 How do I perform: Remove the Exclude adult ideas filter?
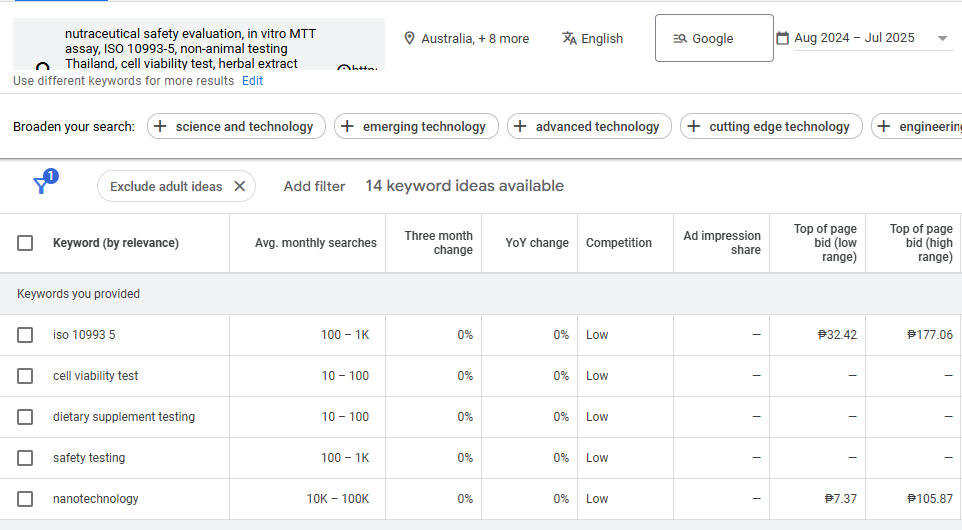(240, 186)
